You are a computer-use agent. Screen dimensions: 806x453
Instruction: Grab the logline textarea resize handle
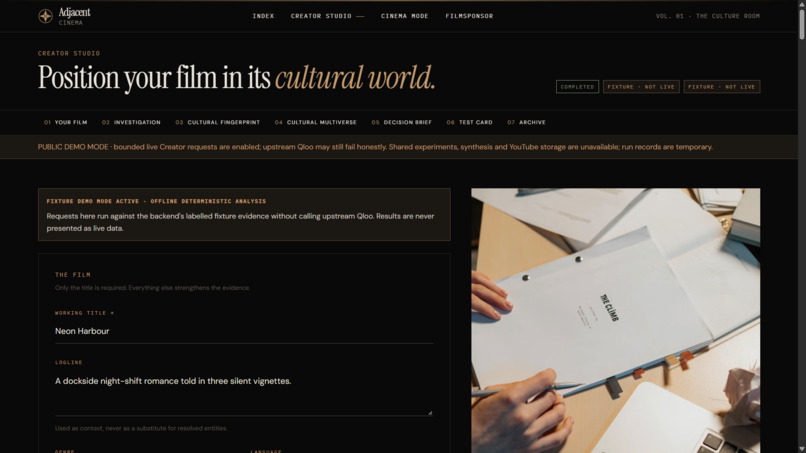tap(430, 413)
